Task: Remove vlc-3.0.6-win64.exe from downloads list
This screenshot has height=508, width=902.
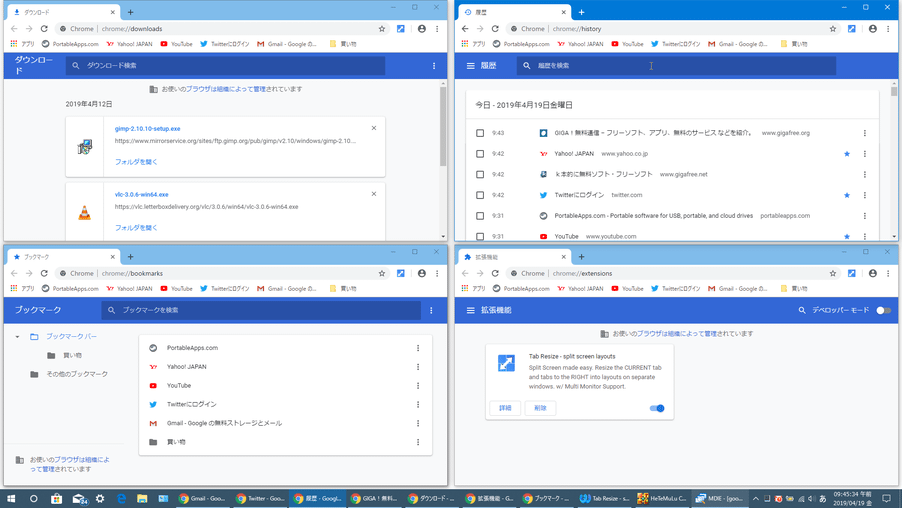Action: coord(374,194)
